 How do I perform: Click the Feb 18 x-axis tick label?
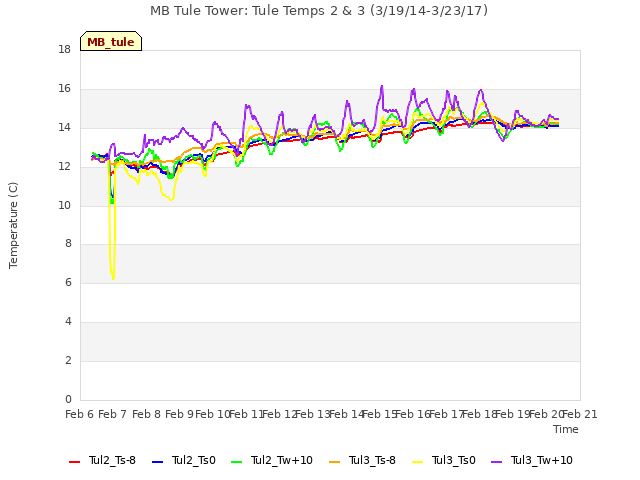[480, 414]
